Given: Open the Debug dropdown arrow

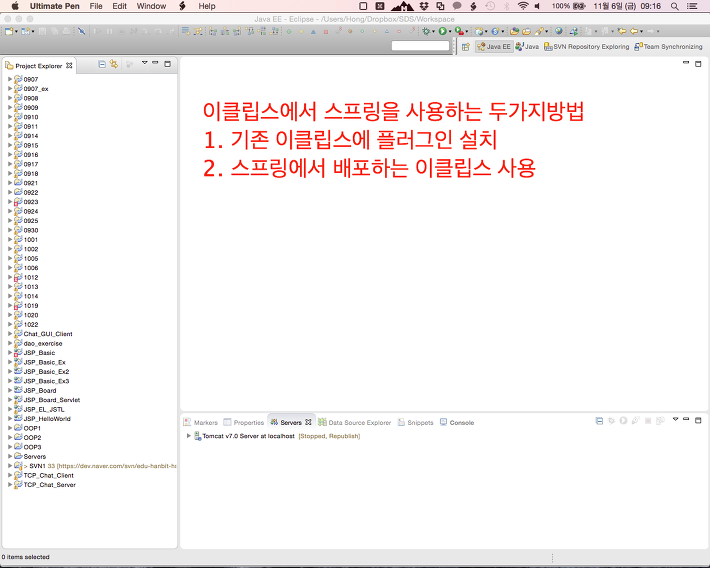Looking at the screenshot, I should 433,32.
